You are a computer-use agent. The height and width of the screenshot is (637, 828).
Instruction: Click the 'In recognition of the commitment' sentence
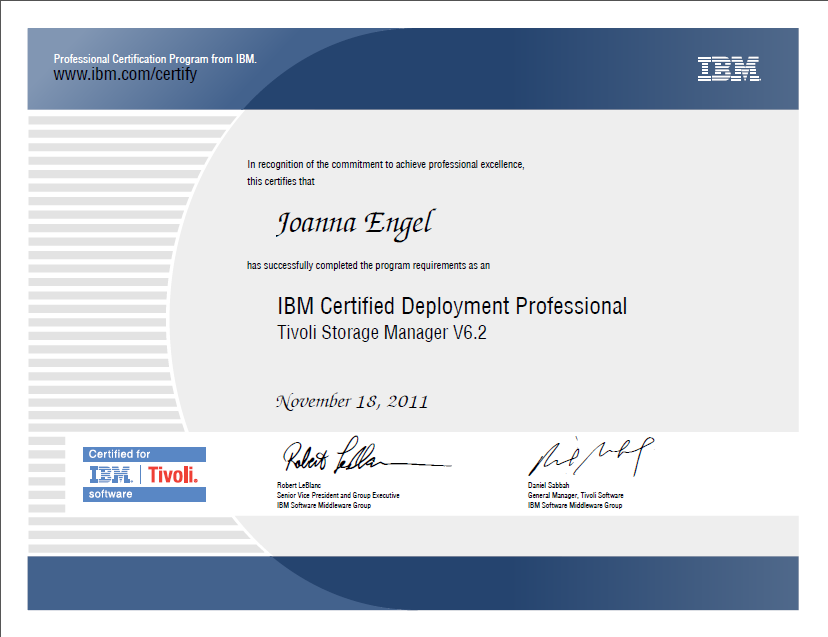(385, 163)
